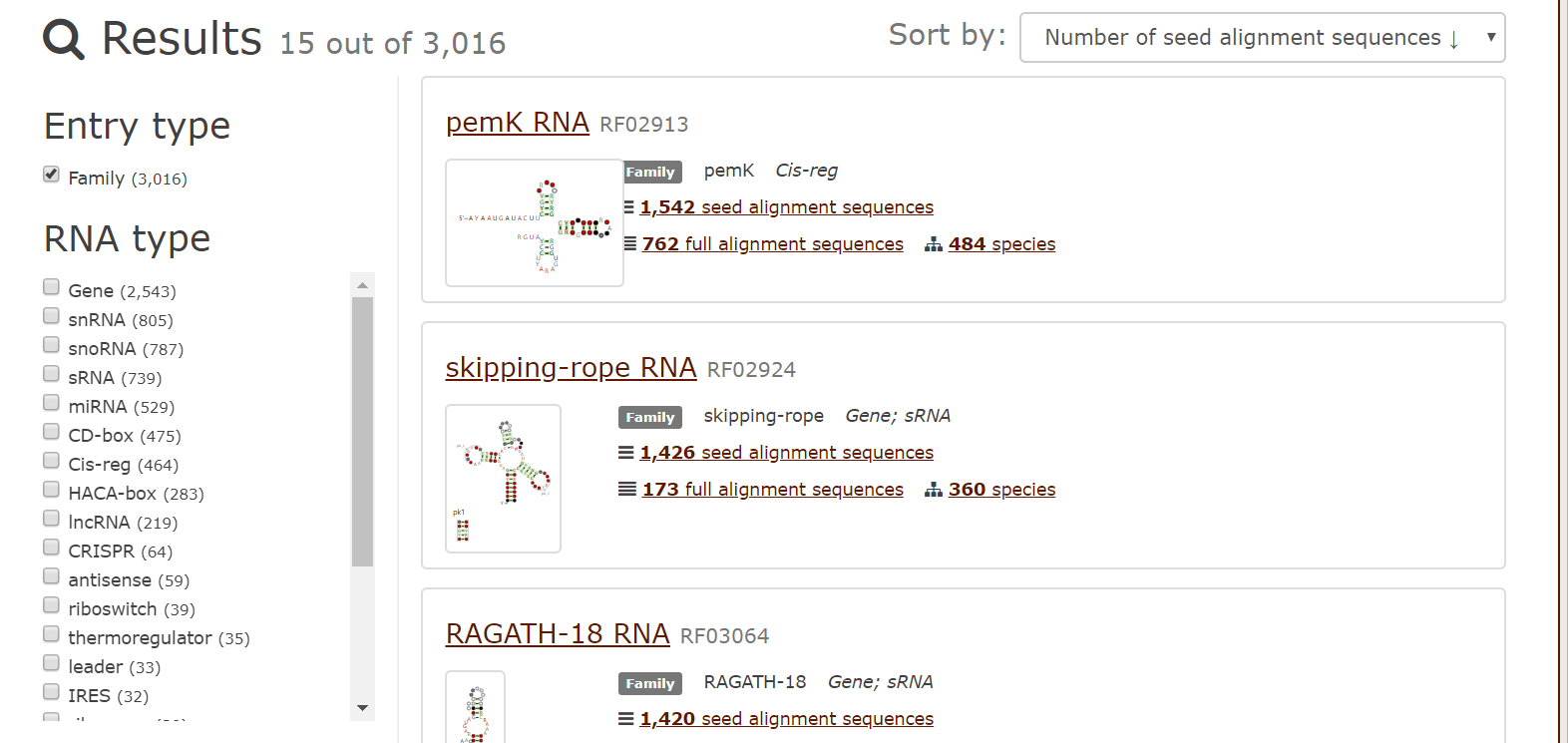This screenshot has width=1568, height=743.
Task: Click the species tree icon next to 484 species
Action: (x=933, y=243)
